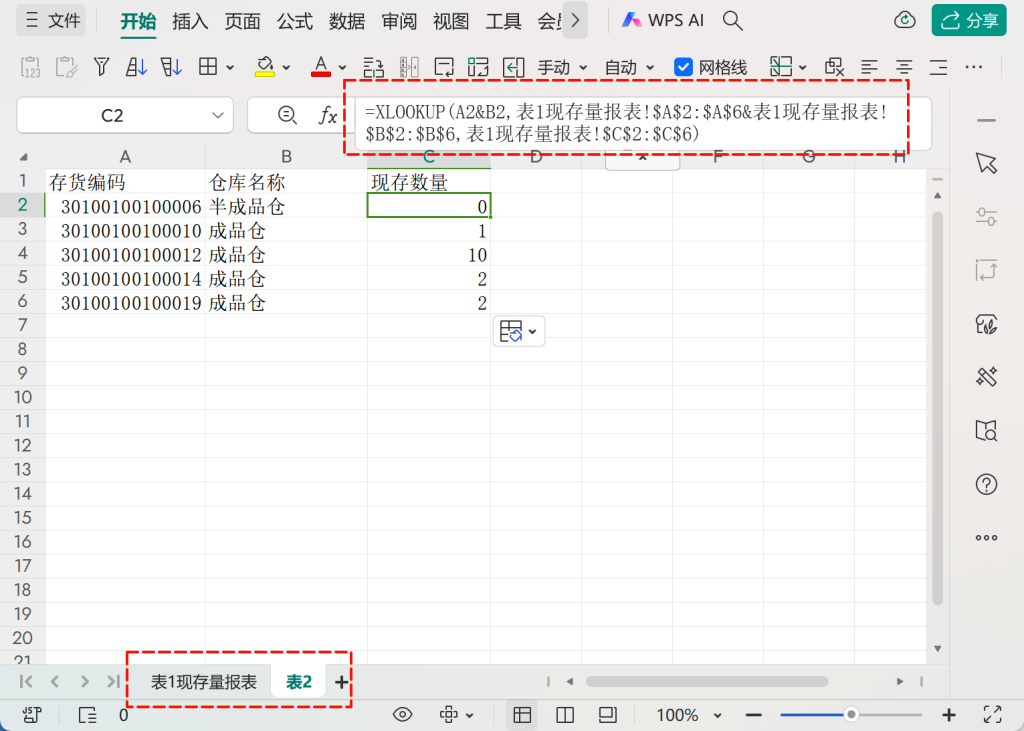Click the arrow selection tool in sidebar
Image resolution: width=1024 pixels, height=731 pixels.
click(986, 163)
